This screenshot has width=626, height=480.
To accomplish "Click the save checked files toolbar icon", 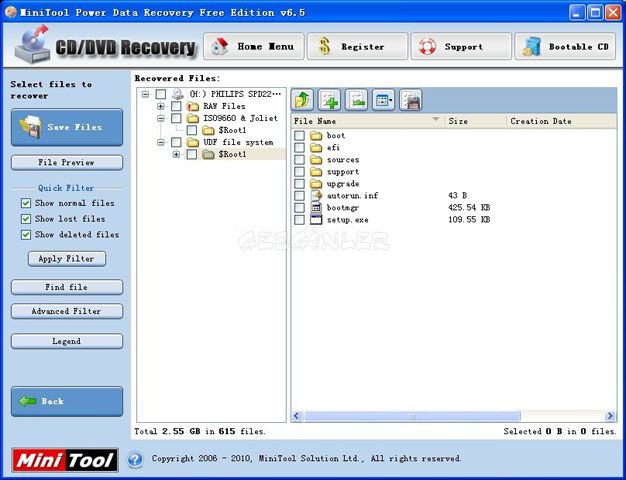I will click(x=410, y=100).
